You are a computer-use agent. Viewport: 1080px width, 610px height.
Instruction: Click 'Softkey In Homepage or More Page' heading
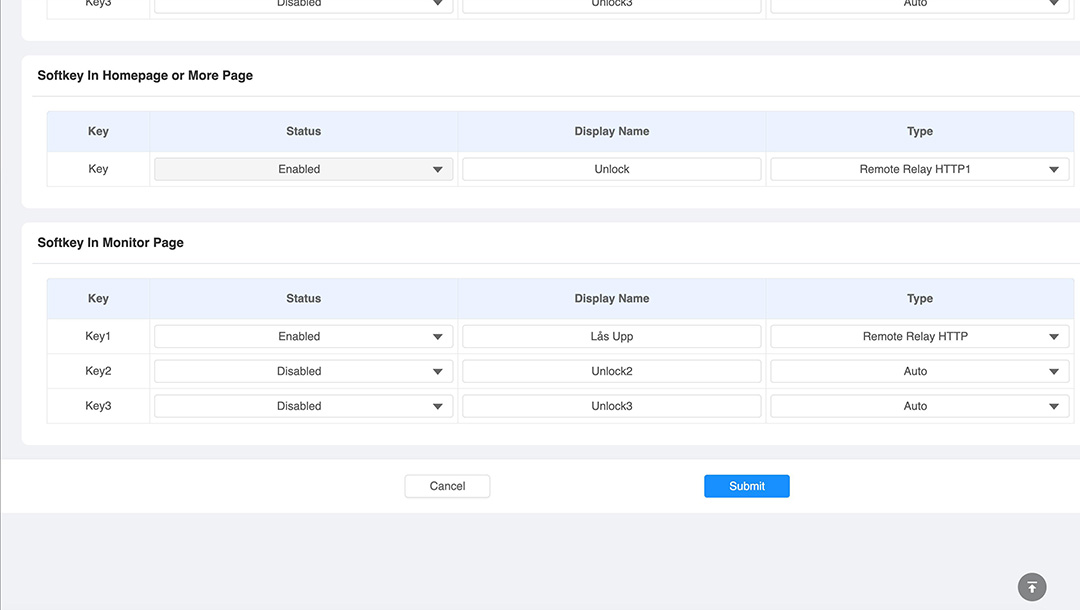click(x=145, y=76)
